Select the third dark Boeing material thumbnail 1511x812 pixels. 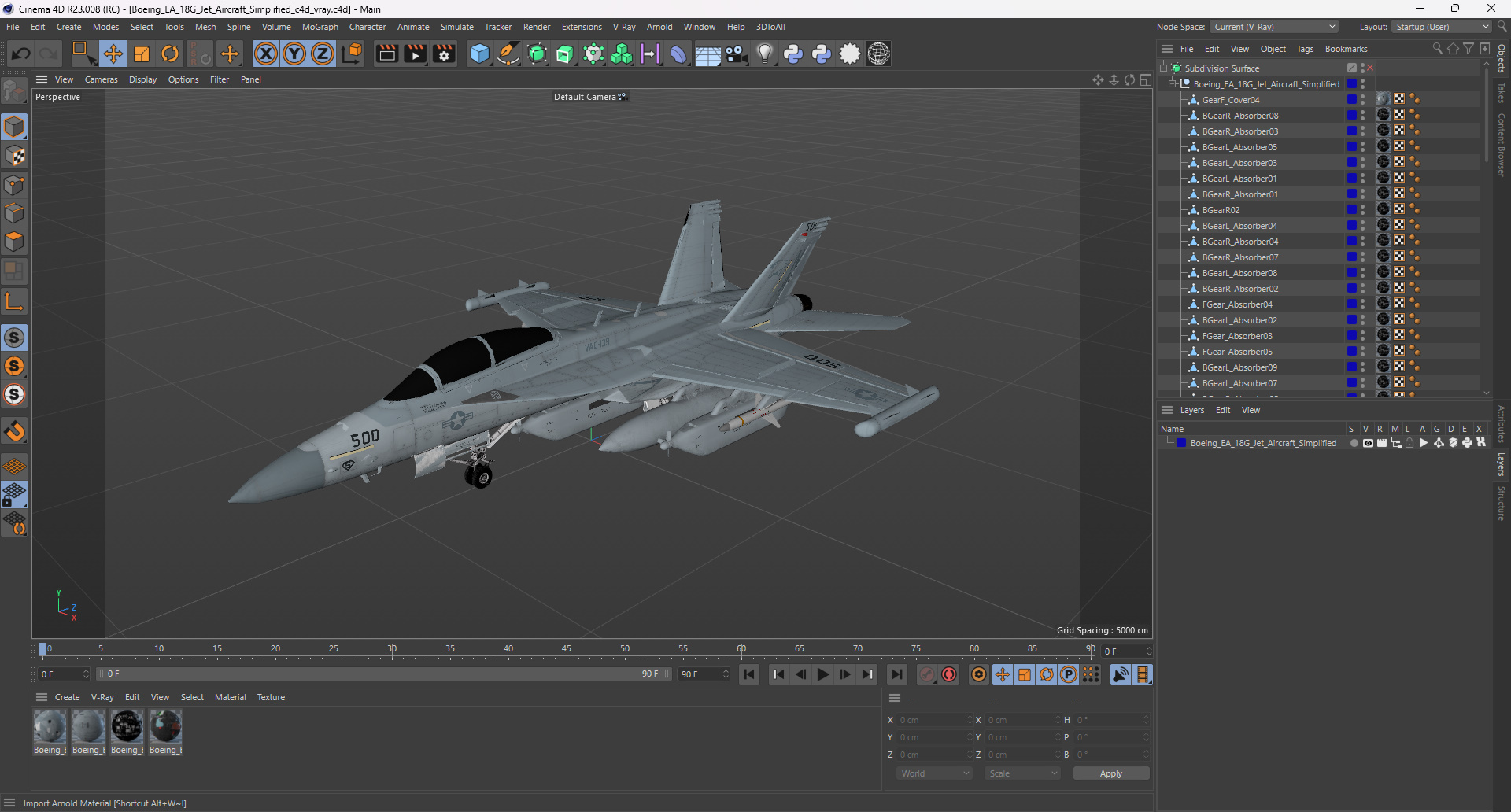[x=127, y=726]
